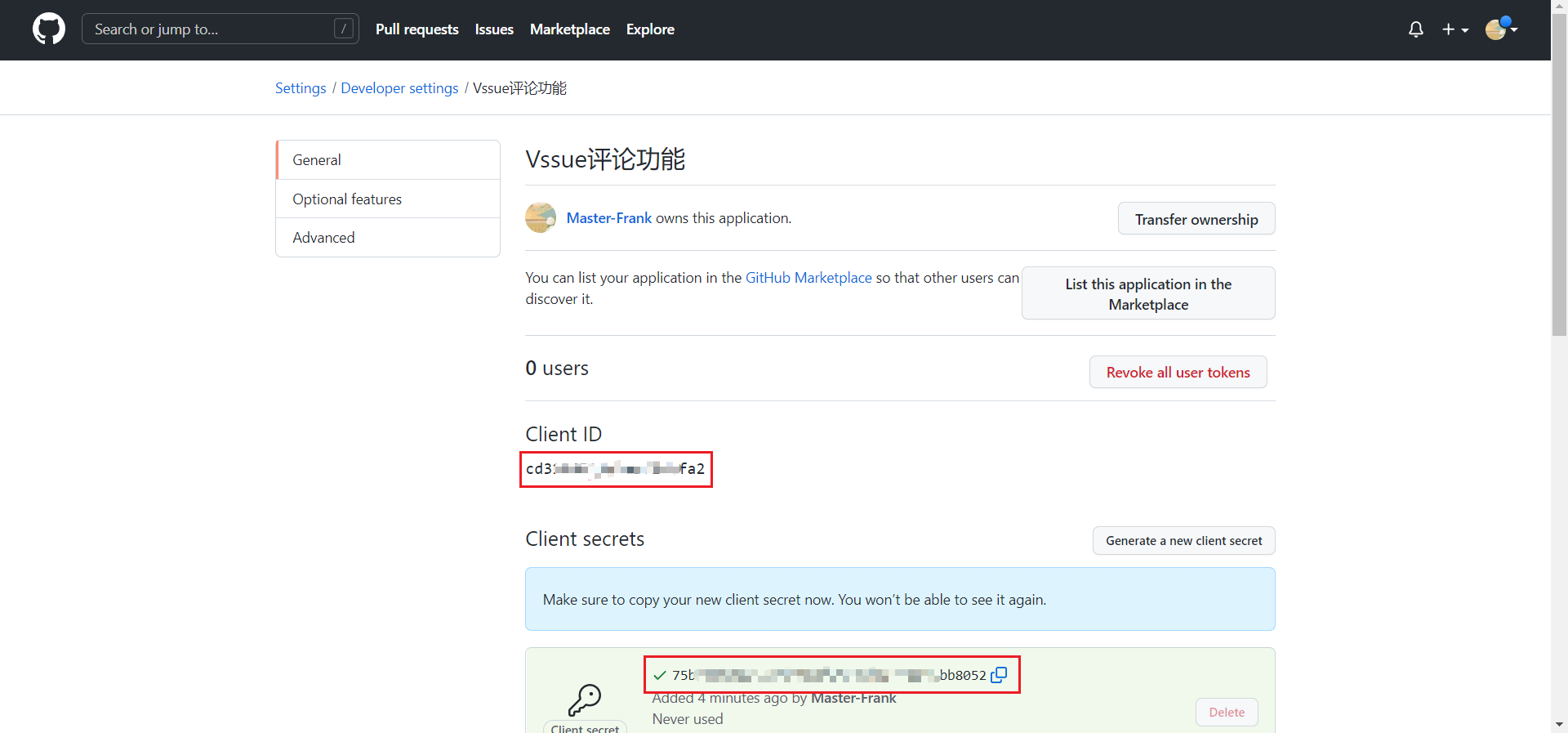Click the Vssue评论功能 page heading
The height and width of the screenshot is (733, 1568).
click(605, 159)
